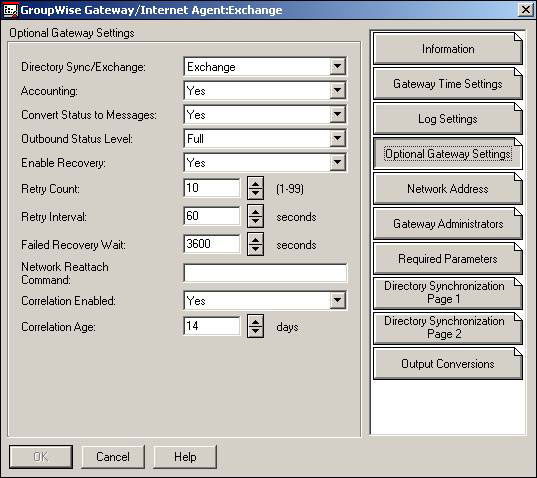Screen dimensions: 537x478
Task: Open Directory Synchronization Page 2 tab
Action: coord(448,328)
